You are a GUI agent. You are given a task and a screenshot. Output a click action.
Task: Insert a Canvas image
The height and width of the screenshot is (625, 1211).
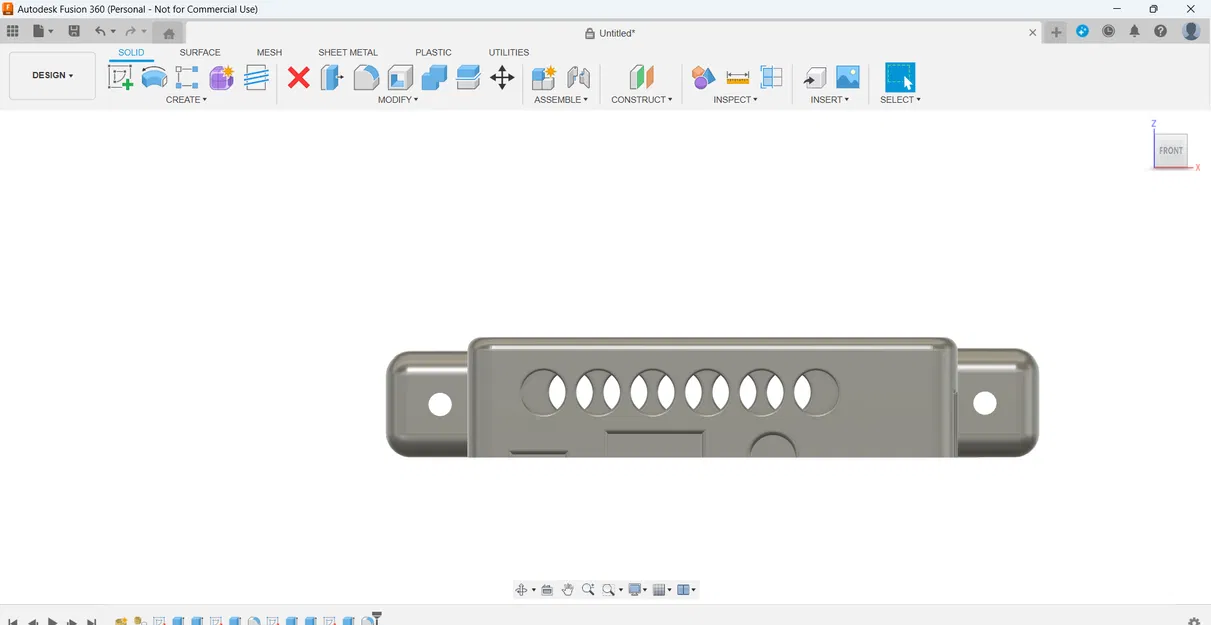[849, 77]
